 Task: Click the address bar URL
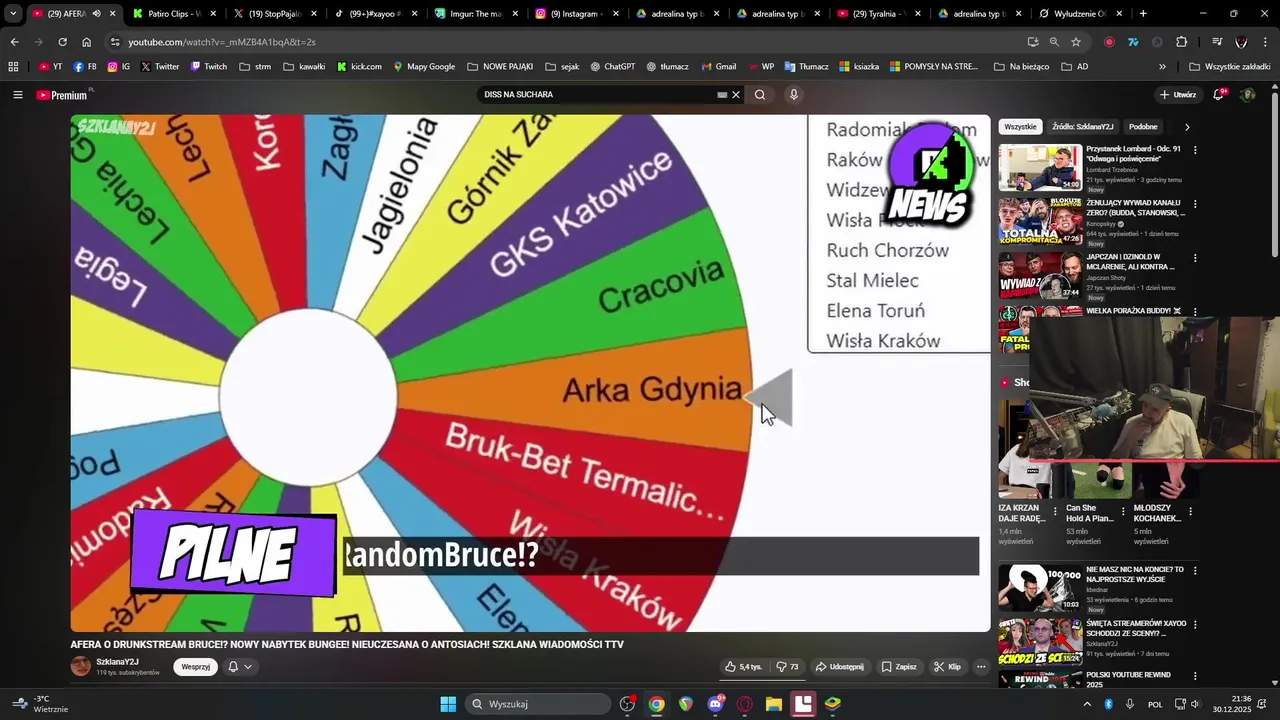coord(222,42)
